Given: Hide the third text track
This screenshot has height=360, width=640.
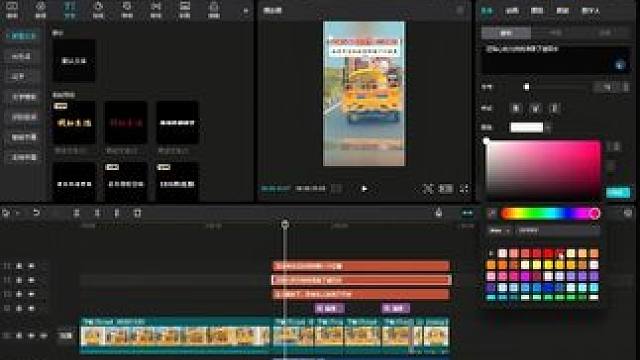Looking at the screenshot, I should [x=31, y=294].
